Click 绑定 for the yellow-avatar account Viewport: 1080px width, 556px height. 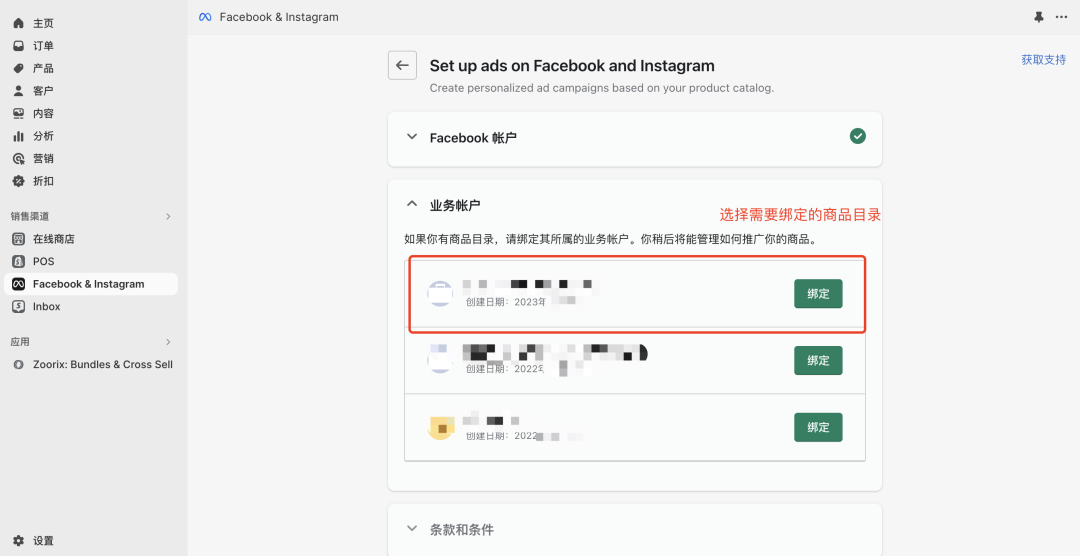[818, 427]
